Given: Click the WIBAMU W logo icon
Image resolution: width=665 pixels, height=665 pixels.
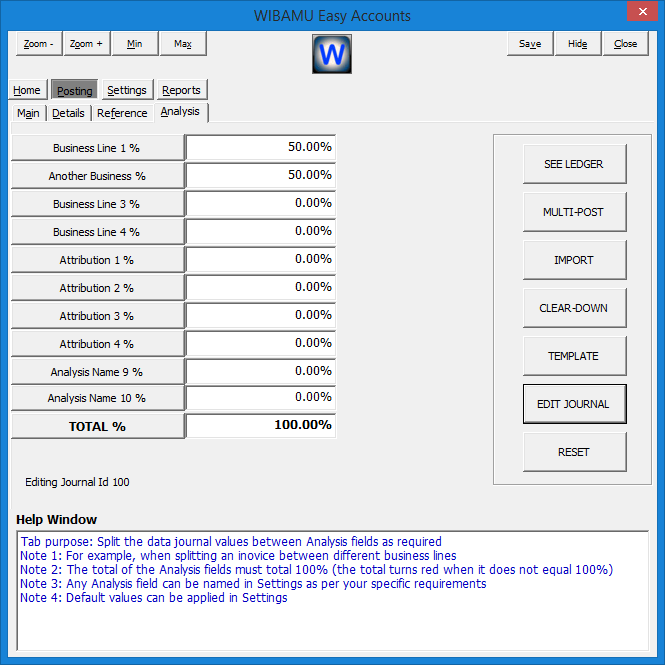Looking at the screenshot, I should 332,54.
